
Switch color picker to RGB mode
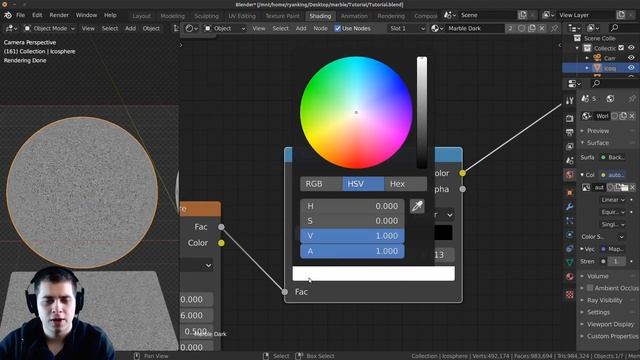tap(321, 184)
